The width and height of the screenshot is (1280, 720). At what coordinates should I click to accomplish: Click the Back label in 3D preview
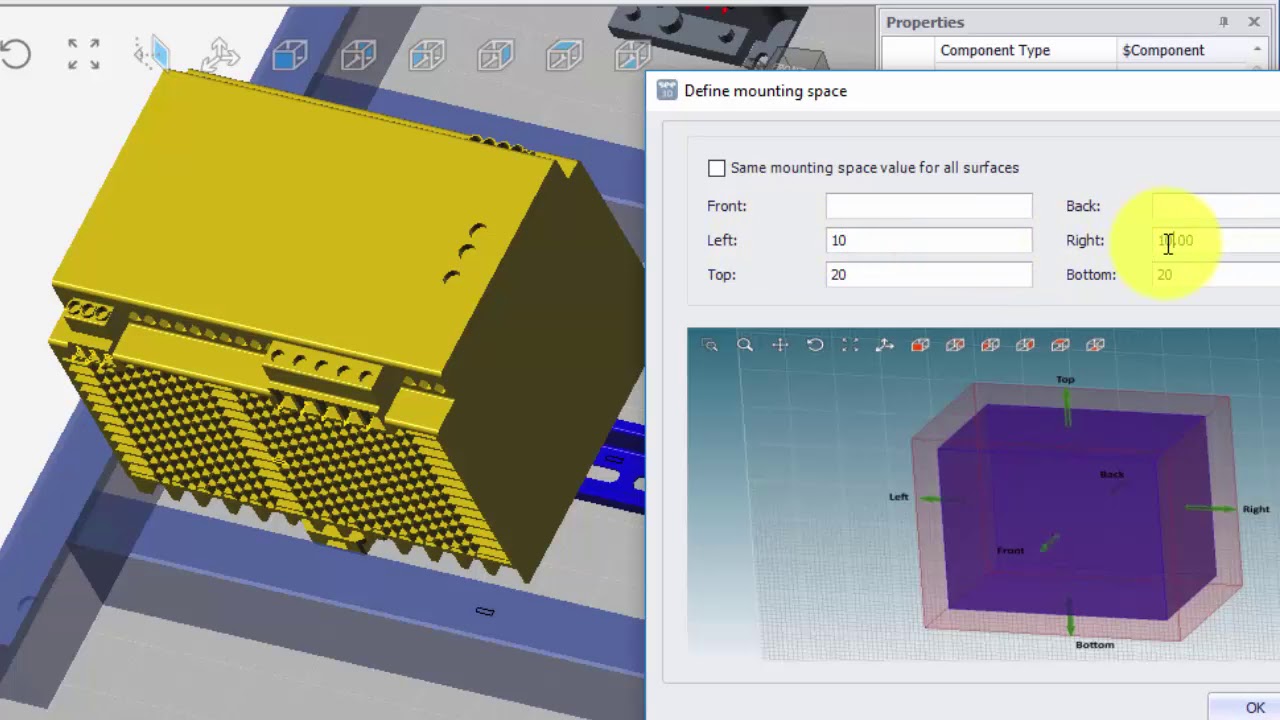pyautogui.click(x=1112, y=475)
